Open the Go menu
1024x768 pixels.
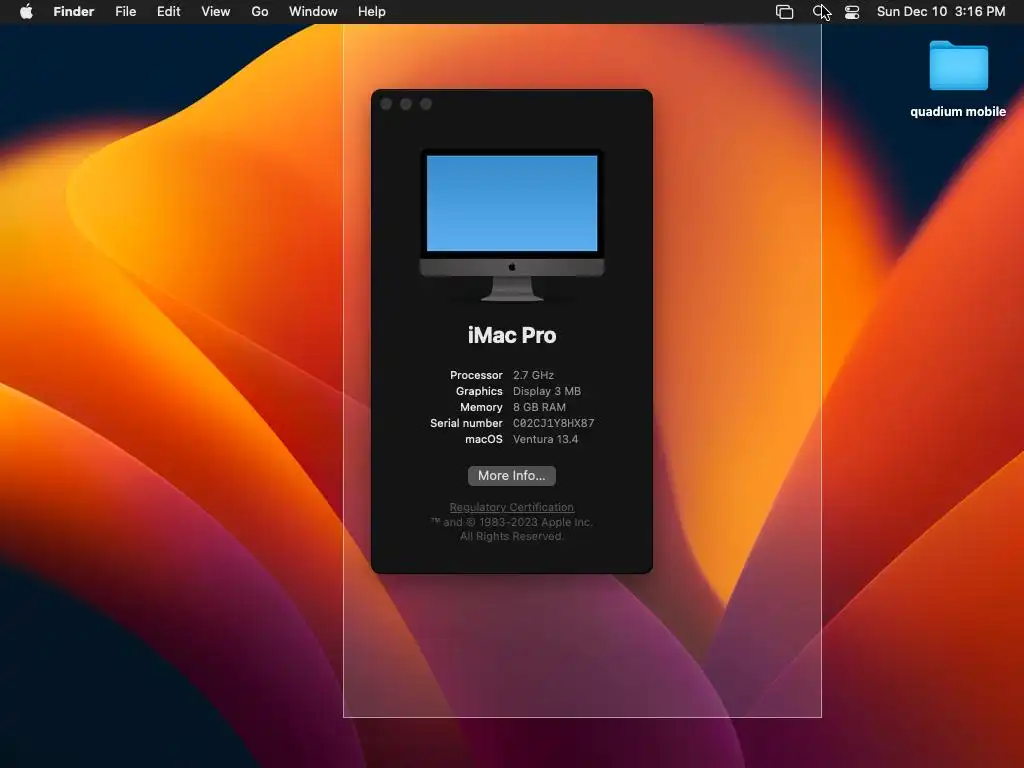[x=260, y=12]
